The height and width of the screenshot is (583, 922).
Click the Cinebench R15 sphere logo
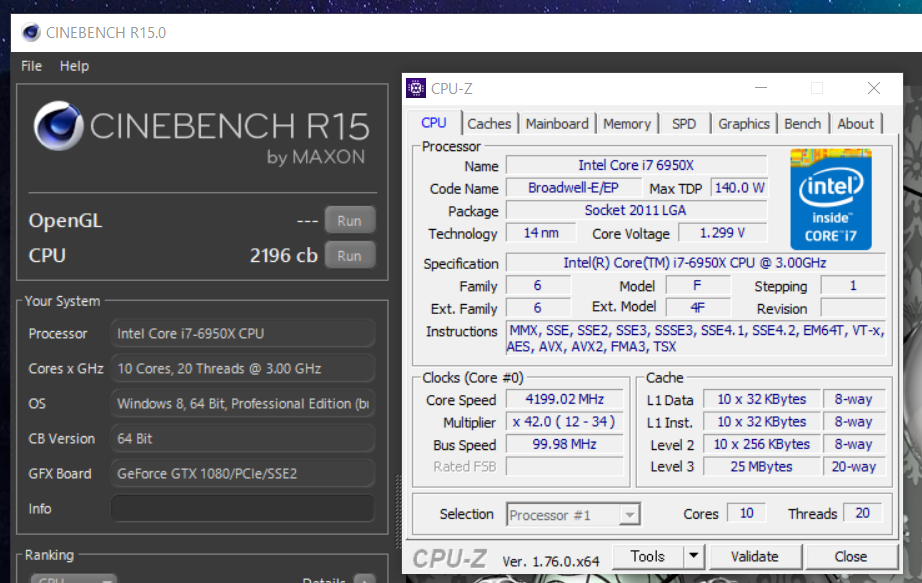click(x=58, y=125)
